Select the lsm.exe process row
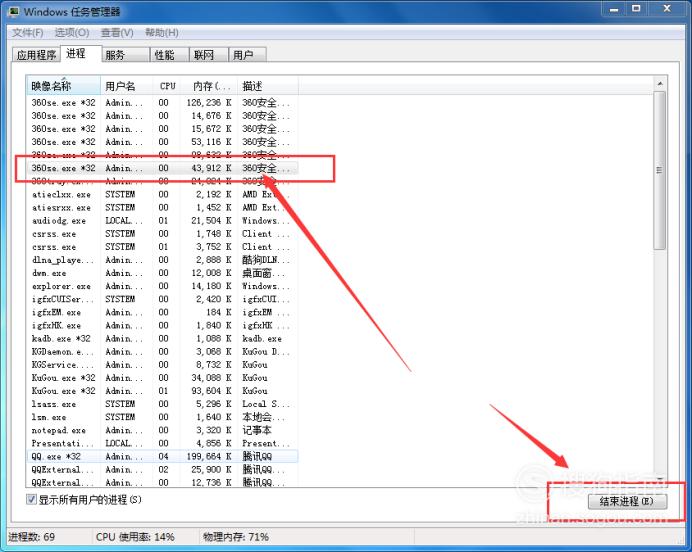The height and width of the screenshot is (552, 692). tap(162, 417)
